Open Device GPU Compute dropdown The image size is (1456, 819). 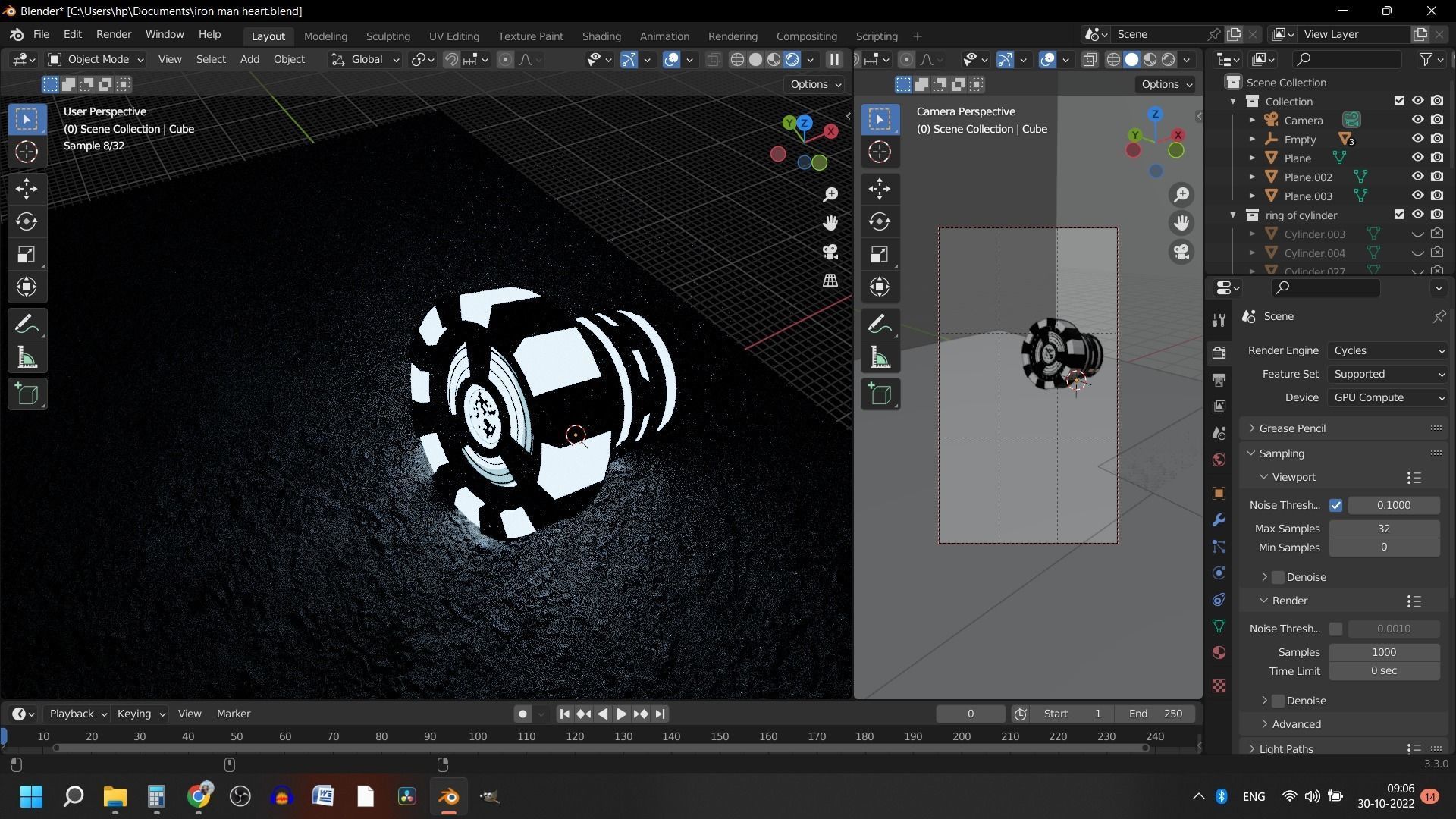[x=1388, y=397]
